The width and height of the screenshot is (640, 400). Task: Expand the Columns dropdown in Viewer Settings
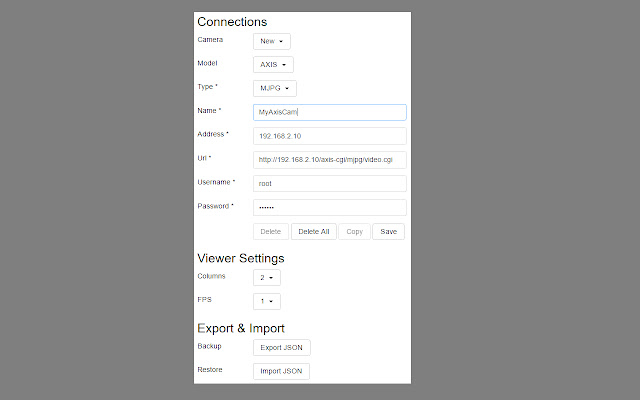(267, 277)
